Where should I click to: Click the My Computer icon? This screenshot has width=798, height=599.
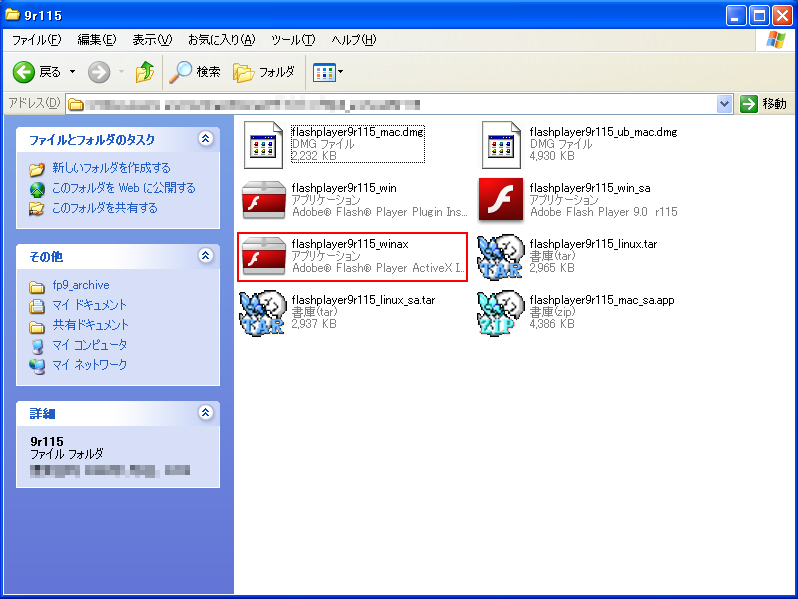[37, 346]
